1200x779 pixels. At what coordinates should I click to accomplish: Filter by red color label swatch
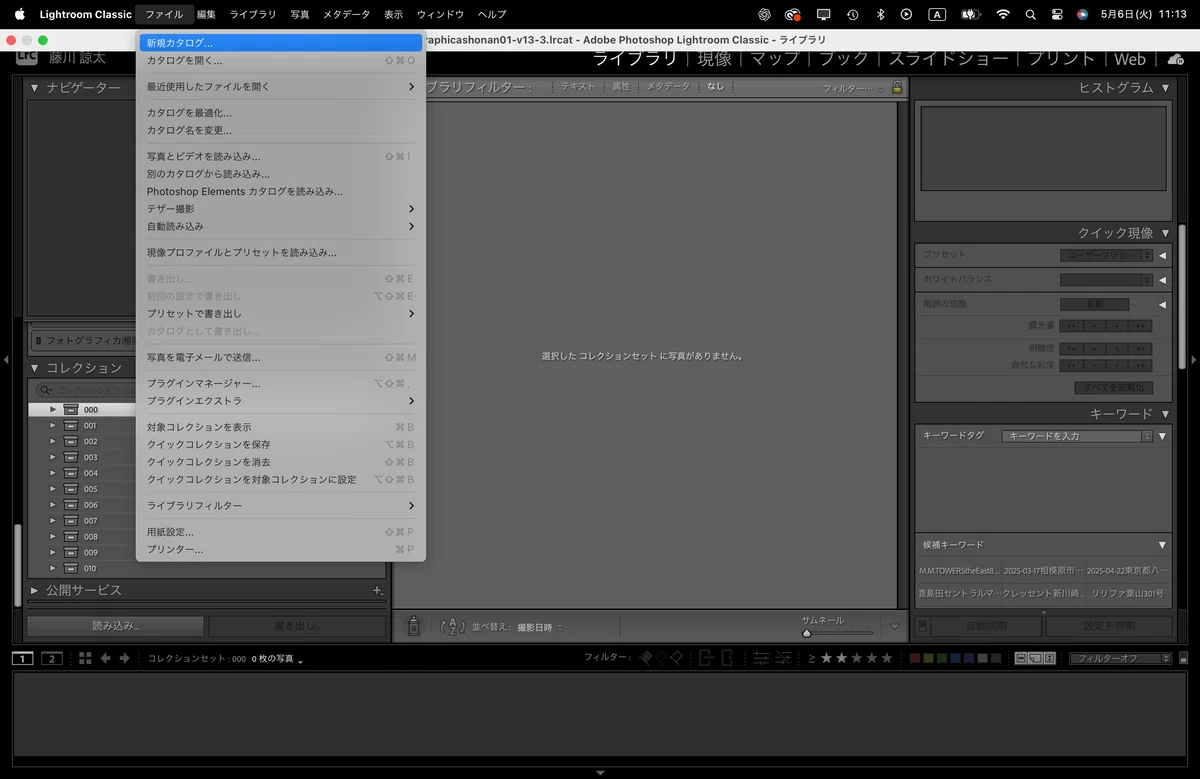914,658
